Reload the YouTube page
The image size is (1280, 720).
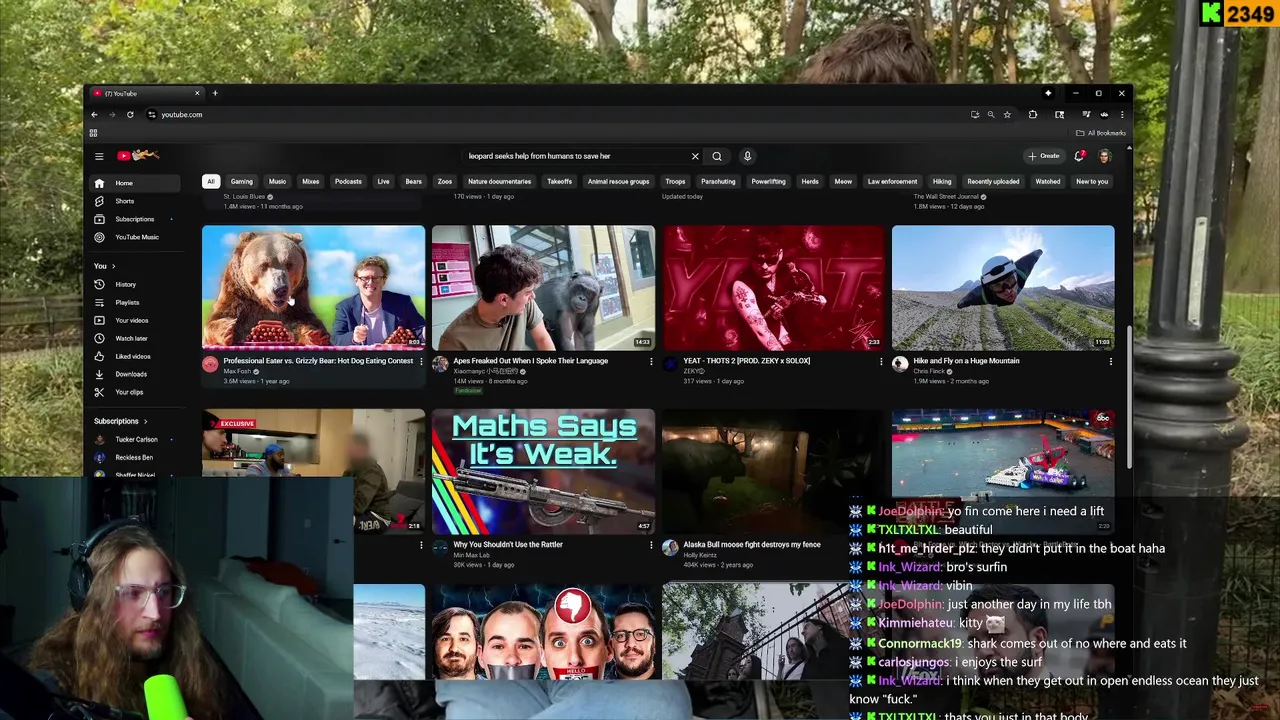[130, 114]
